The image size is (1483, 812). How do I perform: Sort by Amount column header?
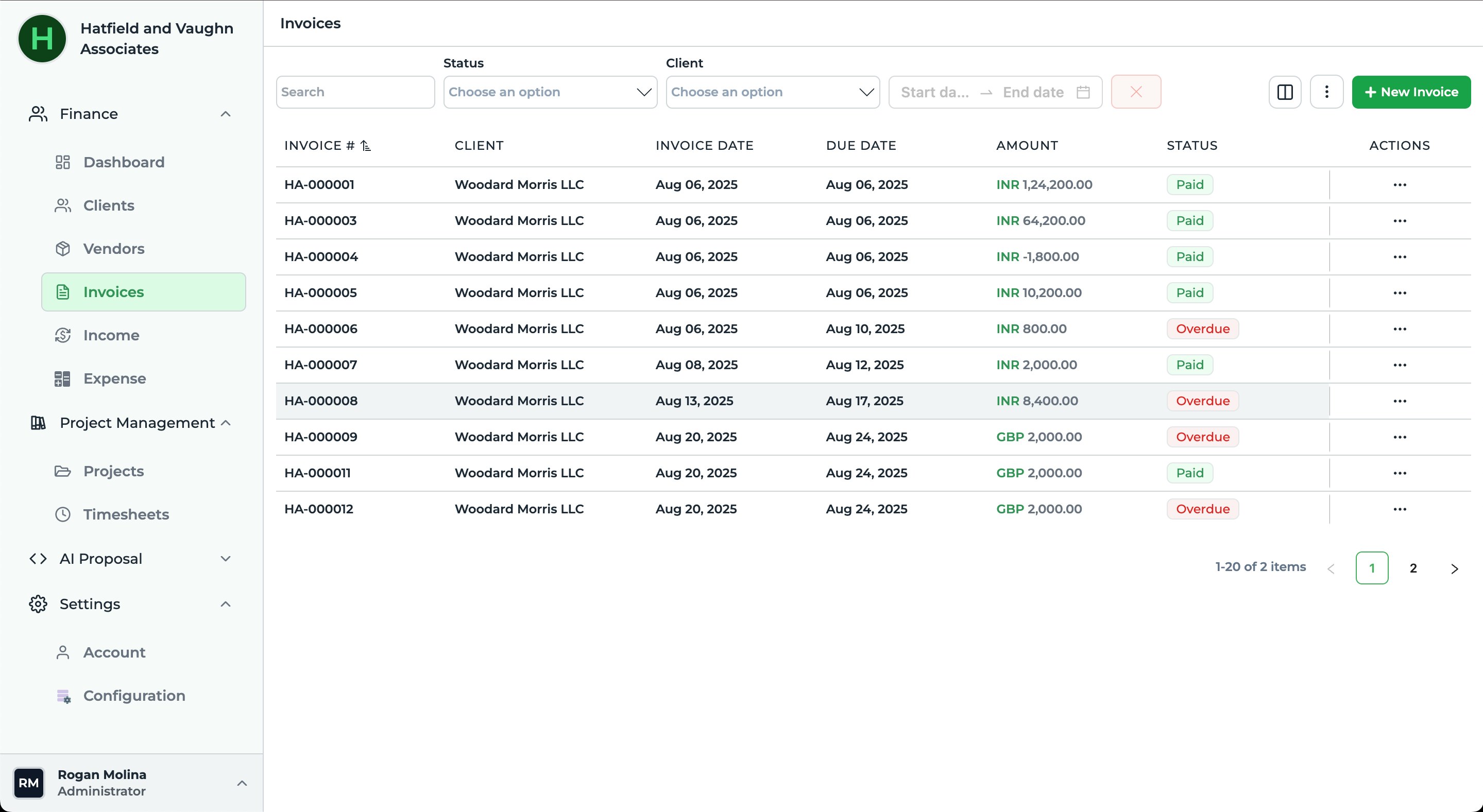click(1027, 146)
